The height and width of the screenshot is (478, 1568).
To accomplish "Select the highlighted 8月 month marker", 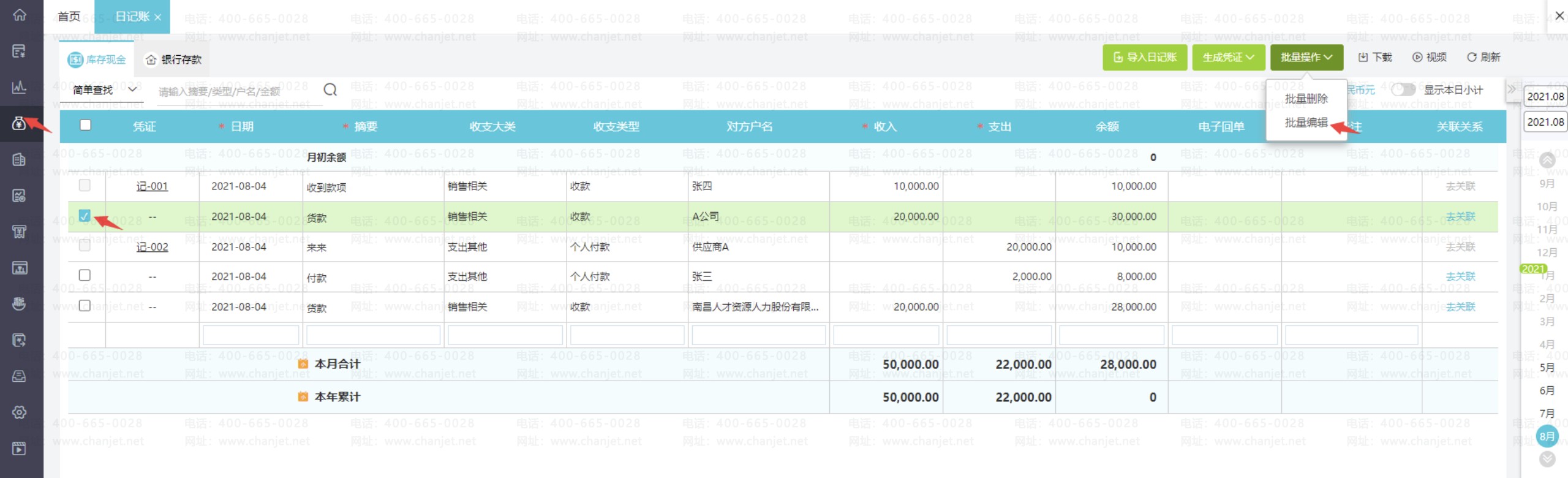I will coord(1547,436).
